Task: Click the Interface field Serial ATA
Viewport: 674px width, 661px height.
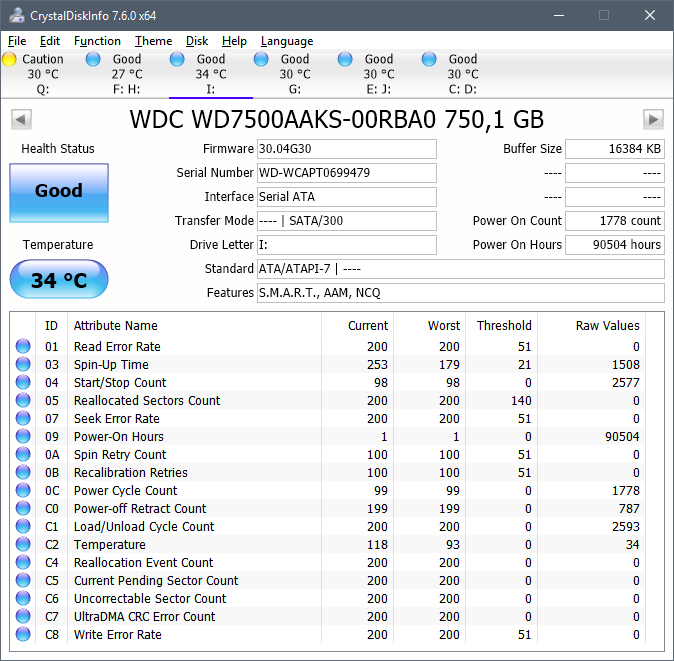Action: point(346,197)
